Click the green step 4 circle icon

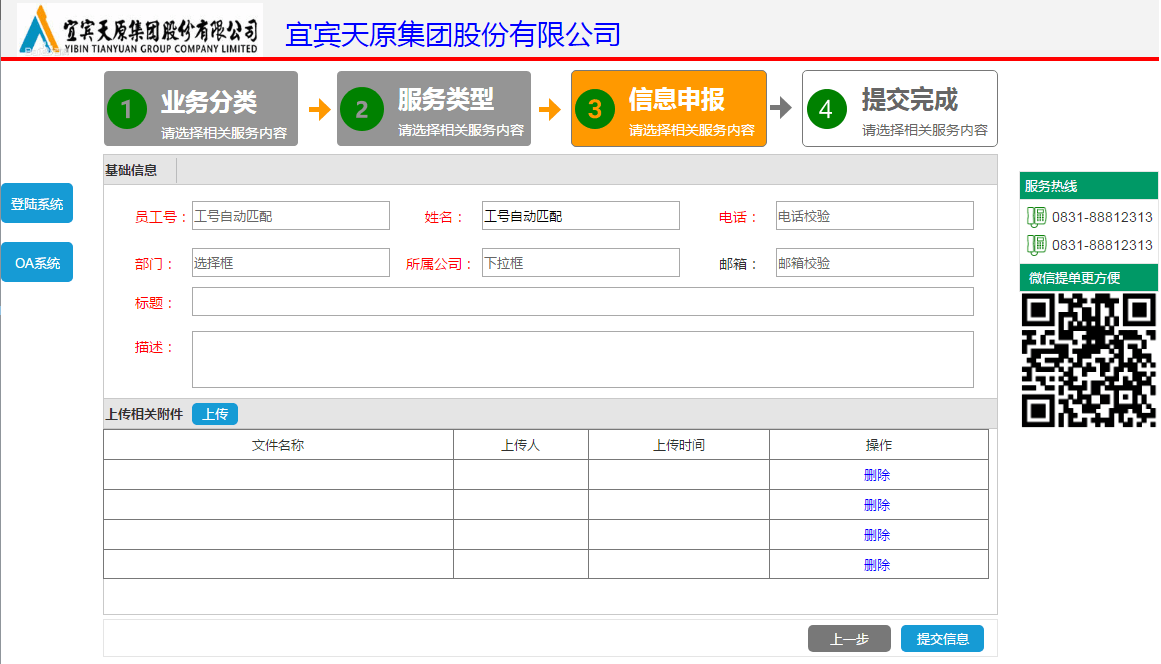click(826, 109)
